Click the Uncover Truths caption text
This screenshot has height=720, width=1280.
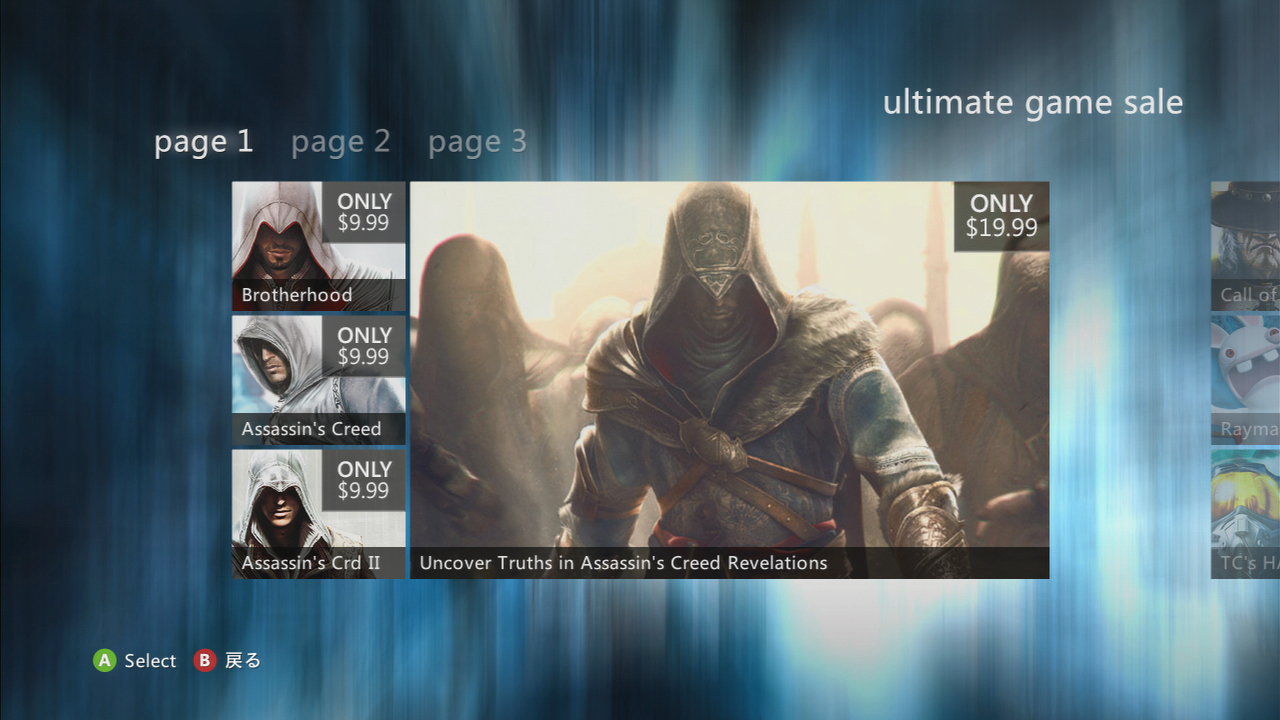pos(623,563)
